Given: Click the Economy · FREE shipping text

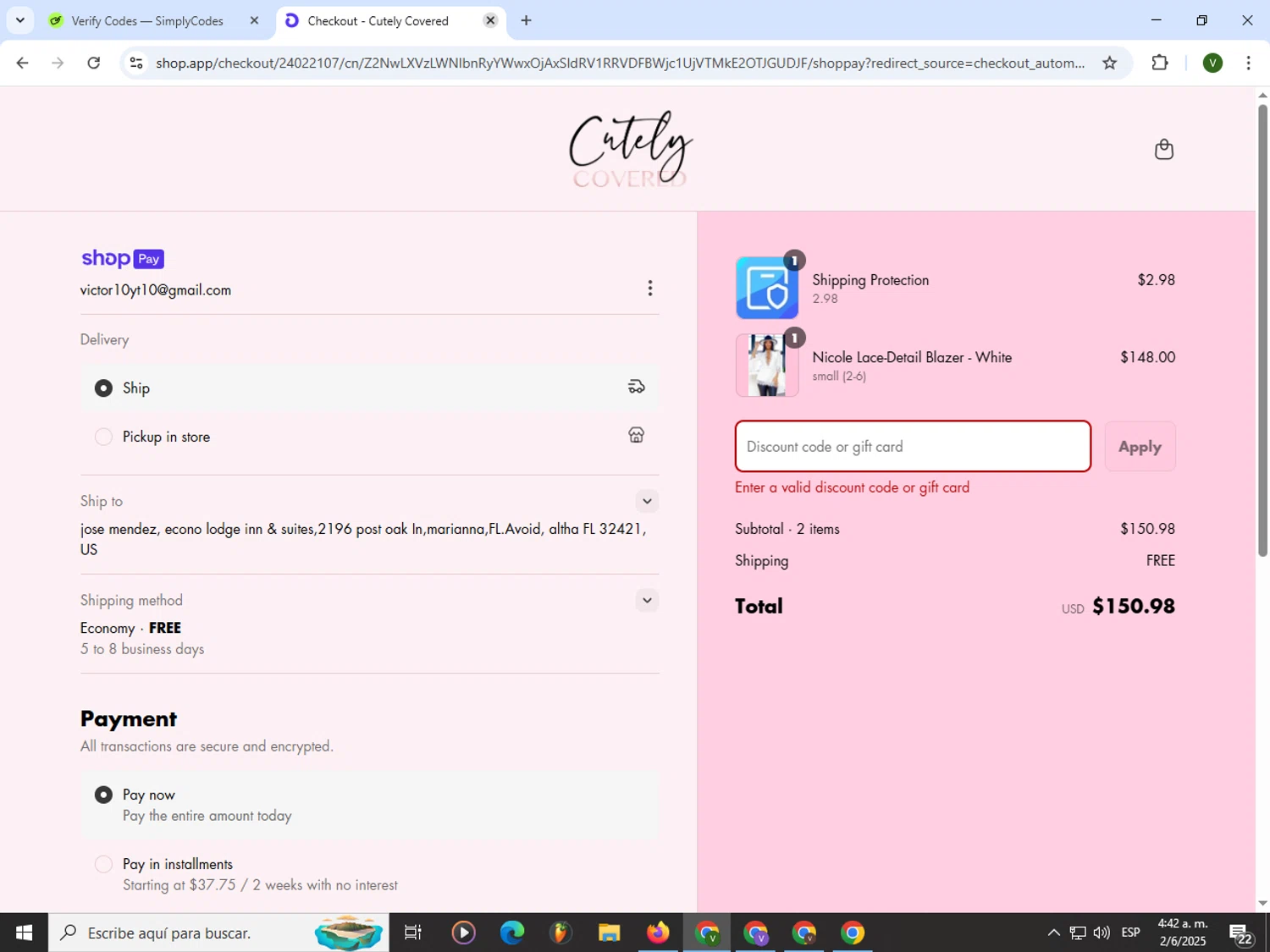Looking at the screenshot, I should tap(130, 628).
